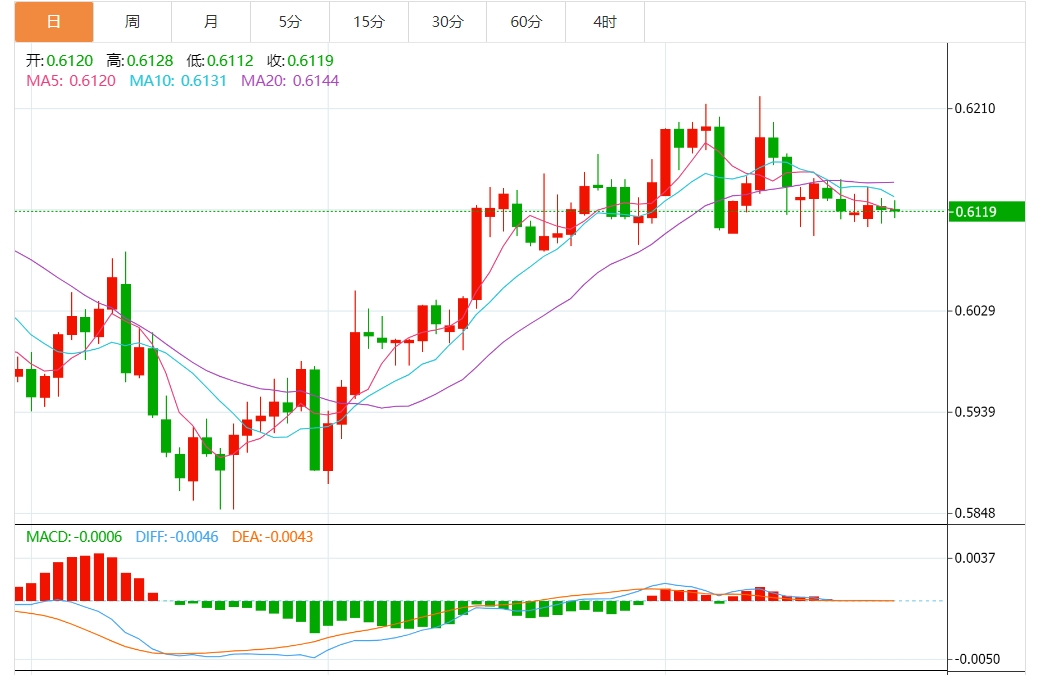The image size is (1044, 675).
Task: Open the 月 (monthly) chart tab
Action: point(211,22)
